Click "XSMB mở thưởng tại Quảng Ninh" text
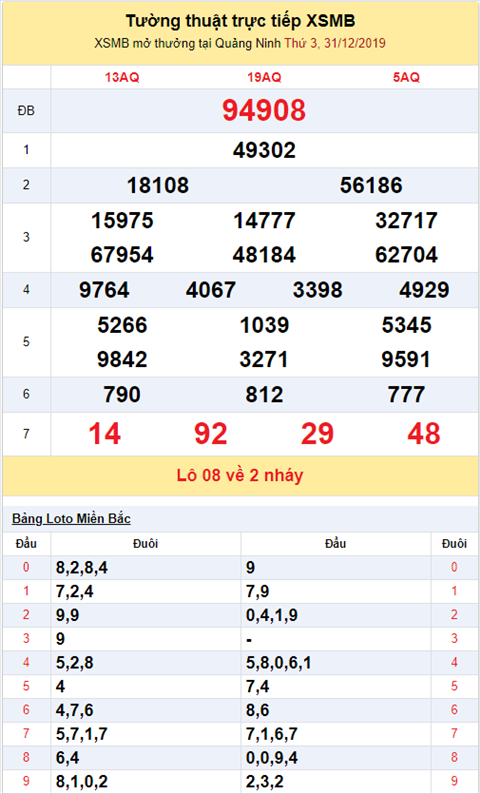This screenshot has width=480, height=794. coord(188,44)
